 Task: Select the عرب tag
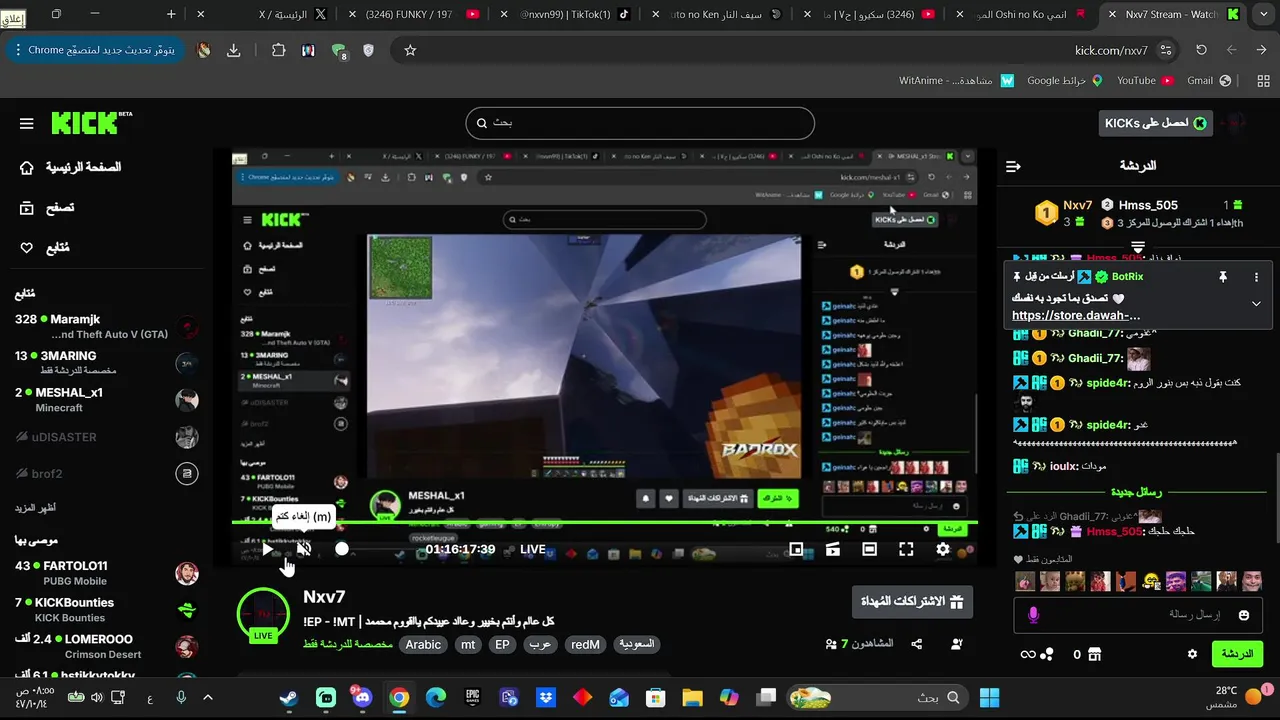pos(540,645)
